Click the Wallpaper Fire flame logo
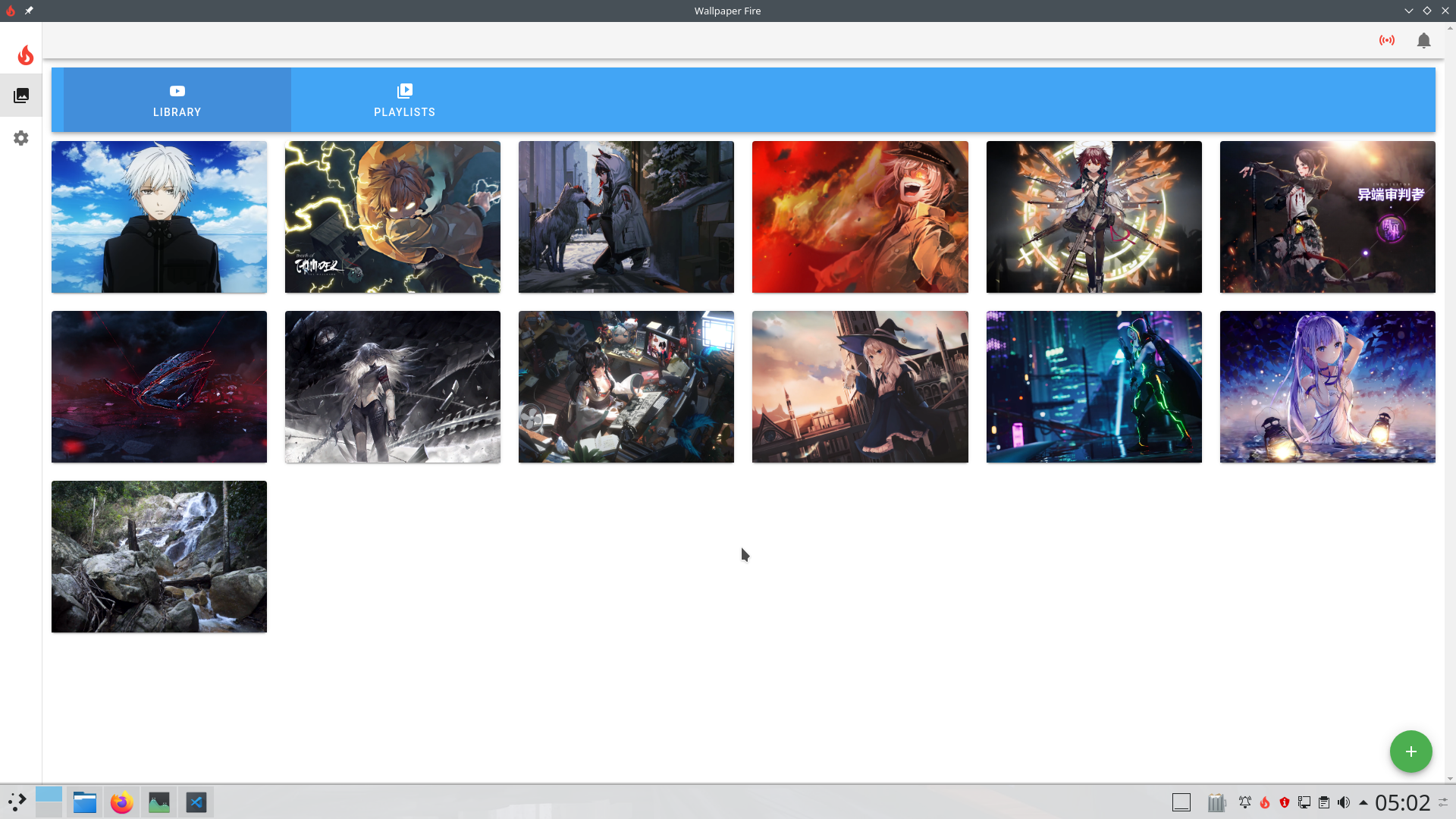Screen dimensions: 1456x819 tap(26, 55)
